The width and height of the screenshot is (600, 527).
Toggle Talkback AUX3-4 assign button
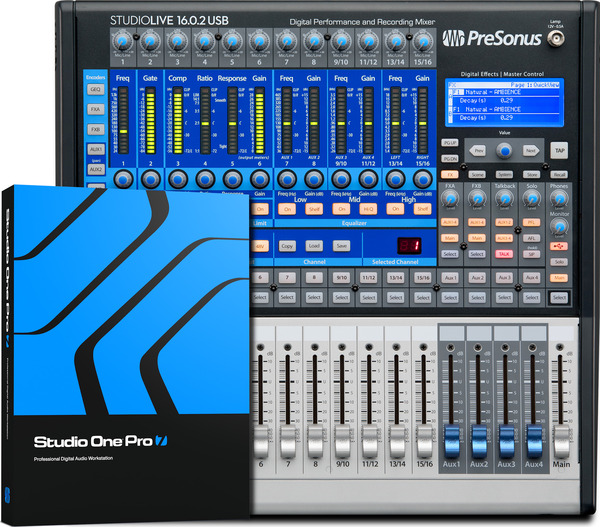click(x=504, y=238)
